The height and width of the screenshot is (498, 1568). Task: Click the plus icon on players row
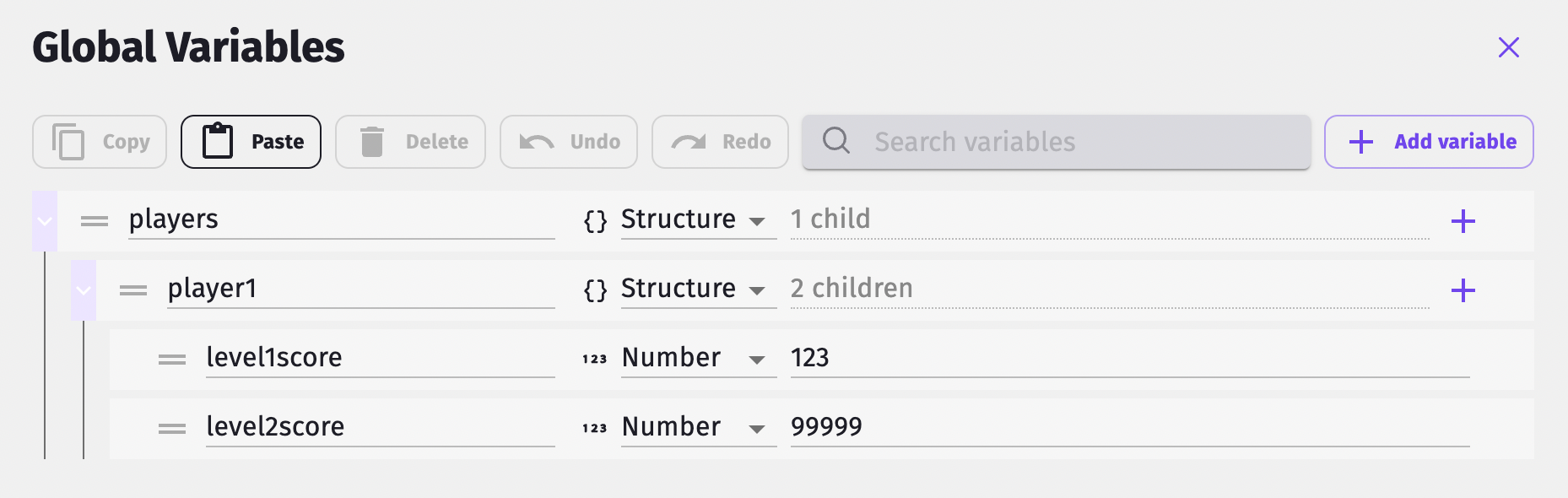point(1463,221)
